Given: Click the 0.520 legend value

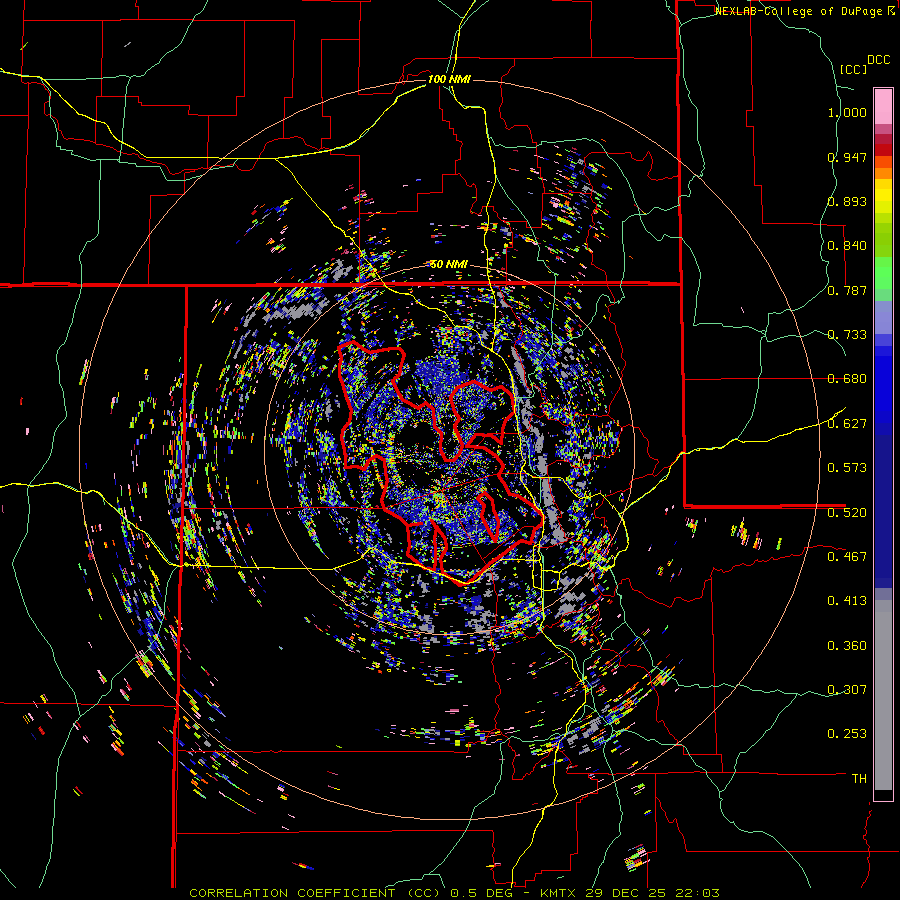Looking at the screenshot, I should (847, 512).
